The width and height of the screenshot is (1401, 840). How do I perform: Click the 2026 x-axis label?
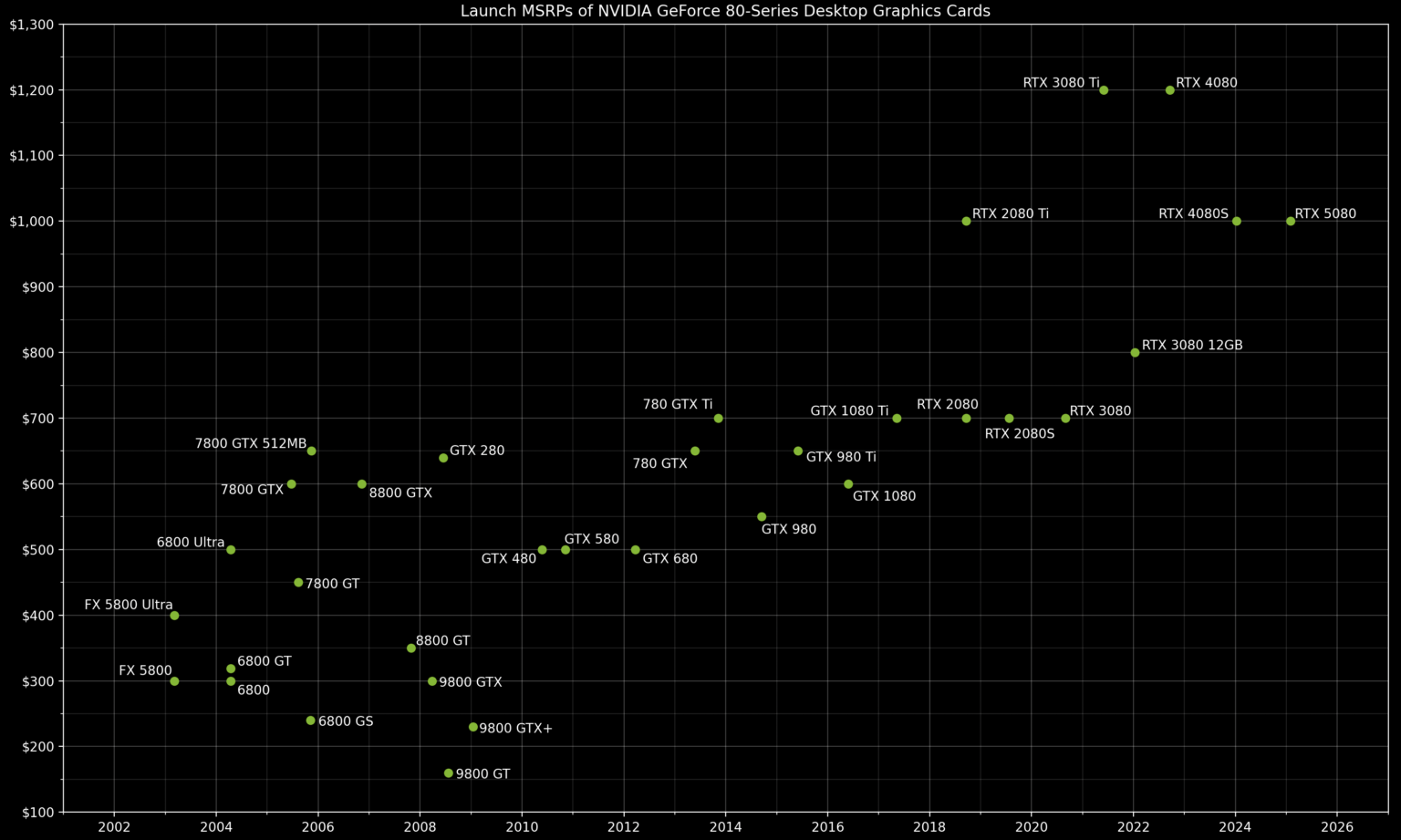point(1337,828)
